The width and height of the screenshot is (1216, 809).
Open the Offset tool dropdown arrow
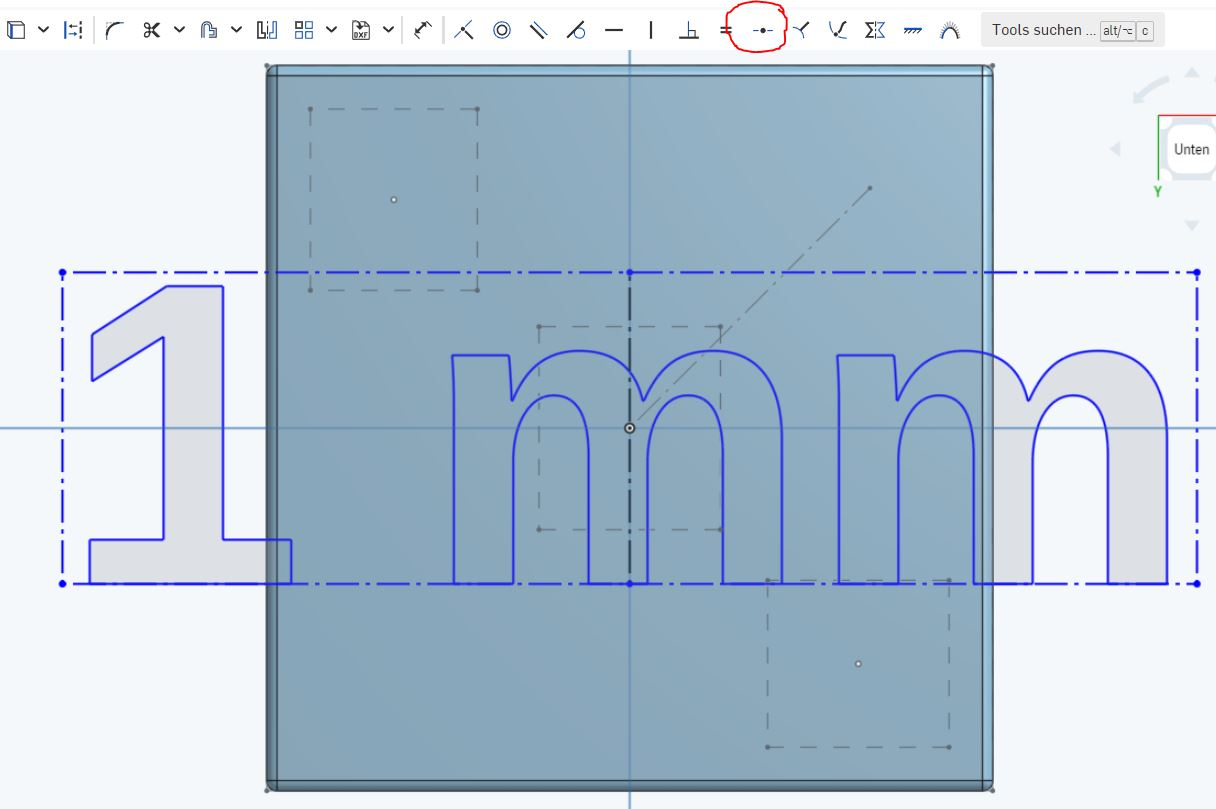(x=236, y=30)
